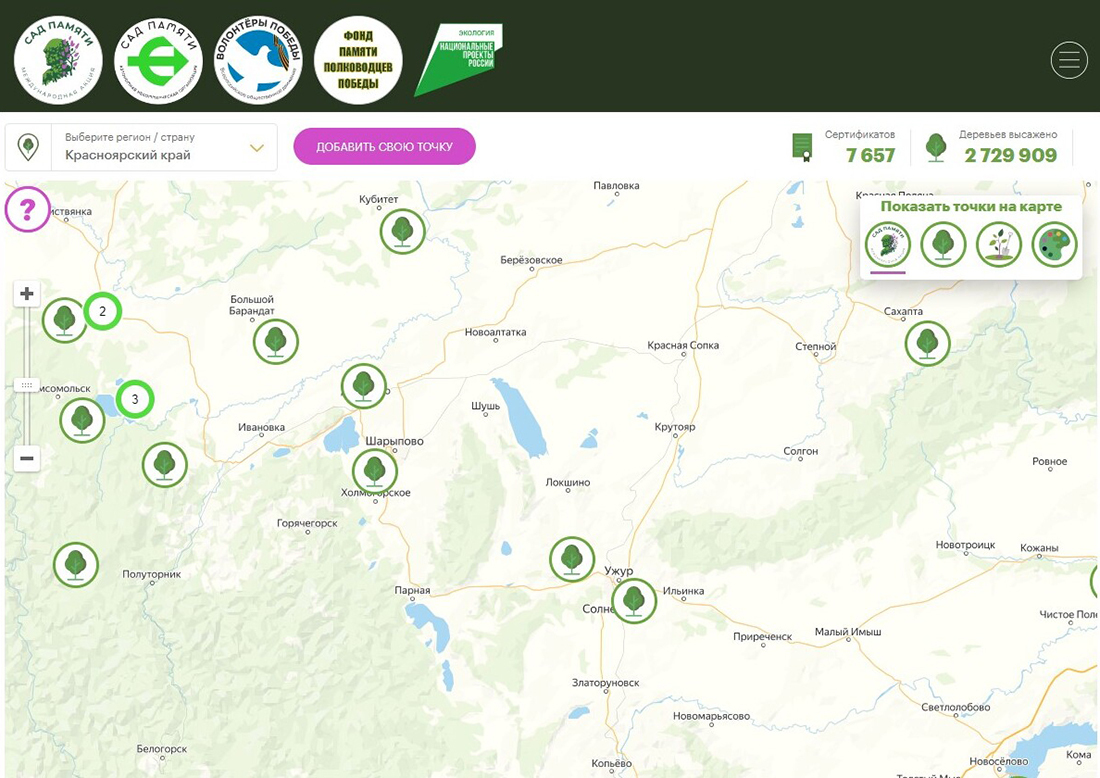Click the green arrow Сад Памяти logo
The image size is (1100, 778).
coord(158,60)
